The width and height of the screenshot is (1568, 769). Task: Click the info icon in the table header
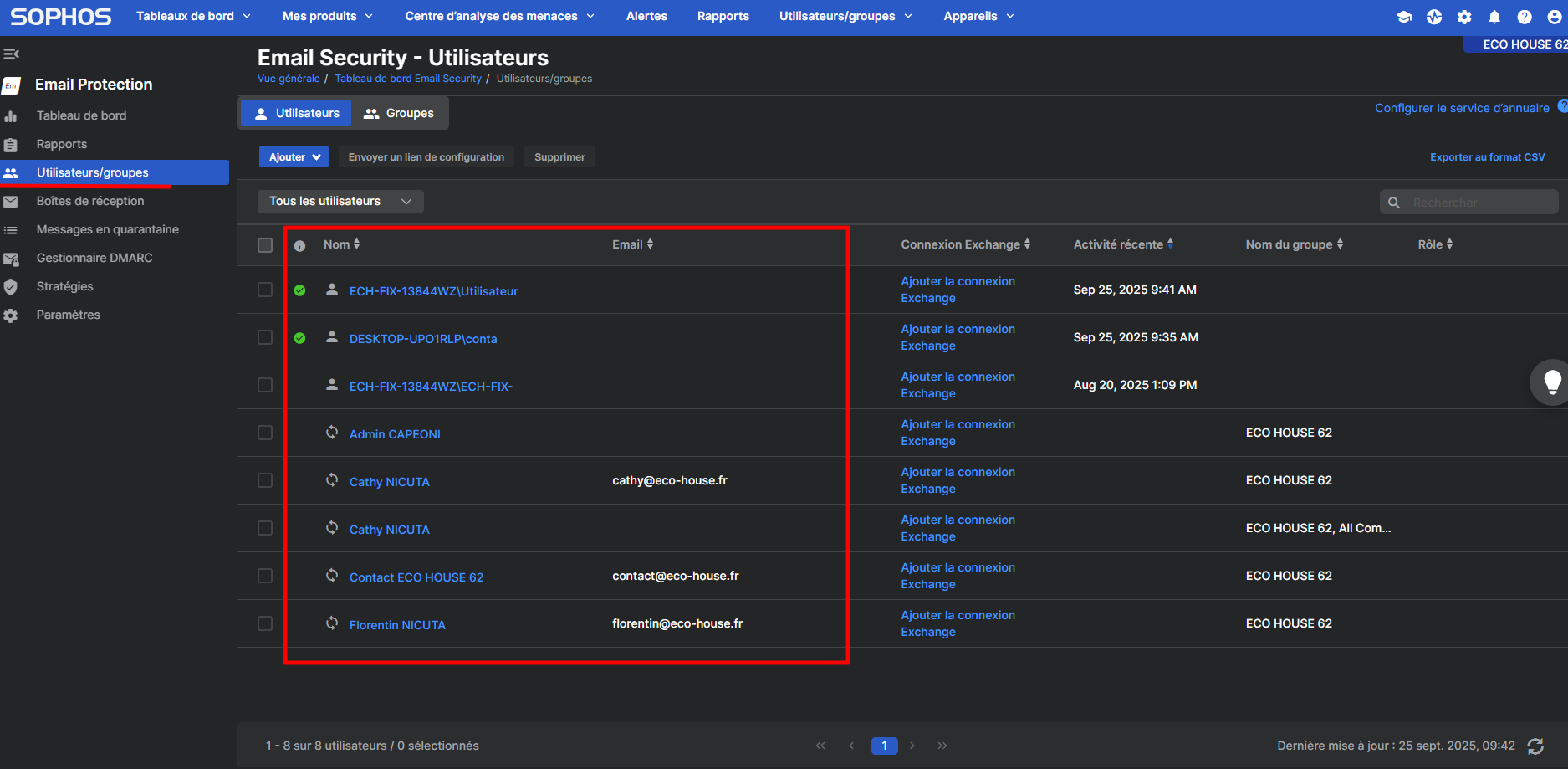299,245
